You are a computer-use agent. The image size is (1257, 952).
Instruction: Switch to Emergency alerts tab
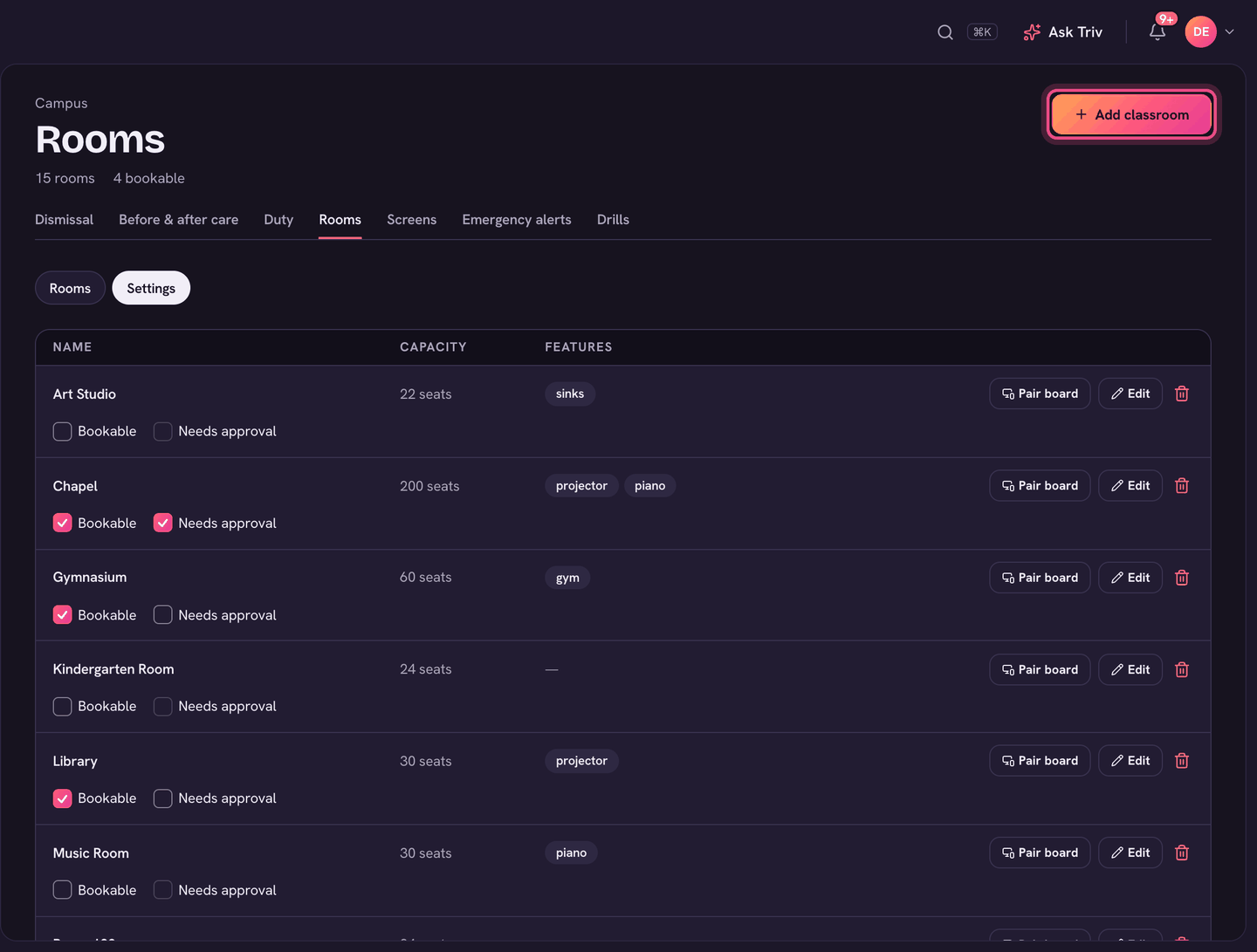point(517,220)
